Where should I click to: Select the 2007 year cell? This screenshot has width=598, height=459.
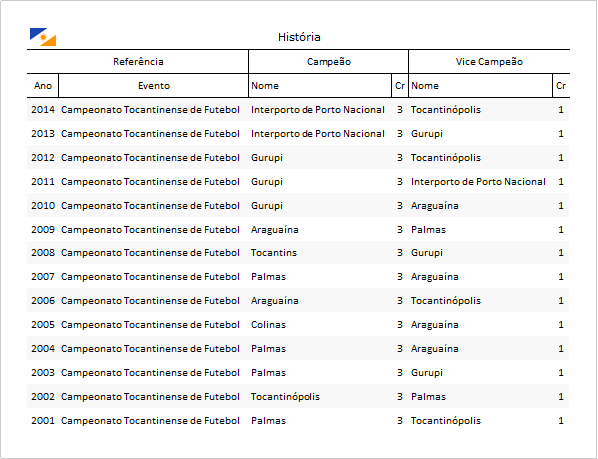pyautogui.click(x=43, y=277)
